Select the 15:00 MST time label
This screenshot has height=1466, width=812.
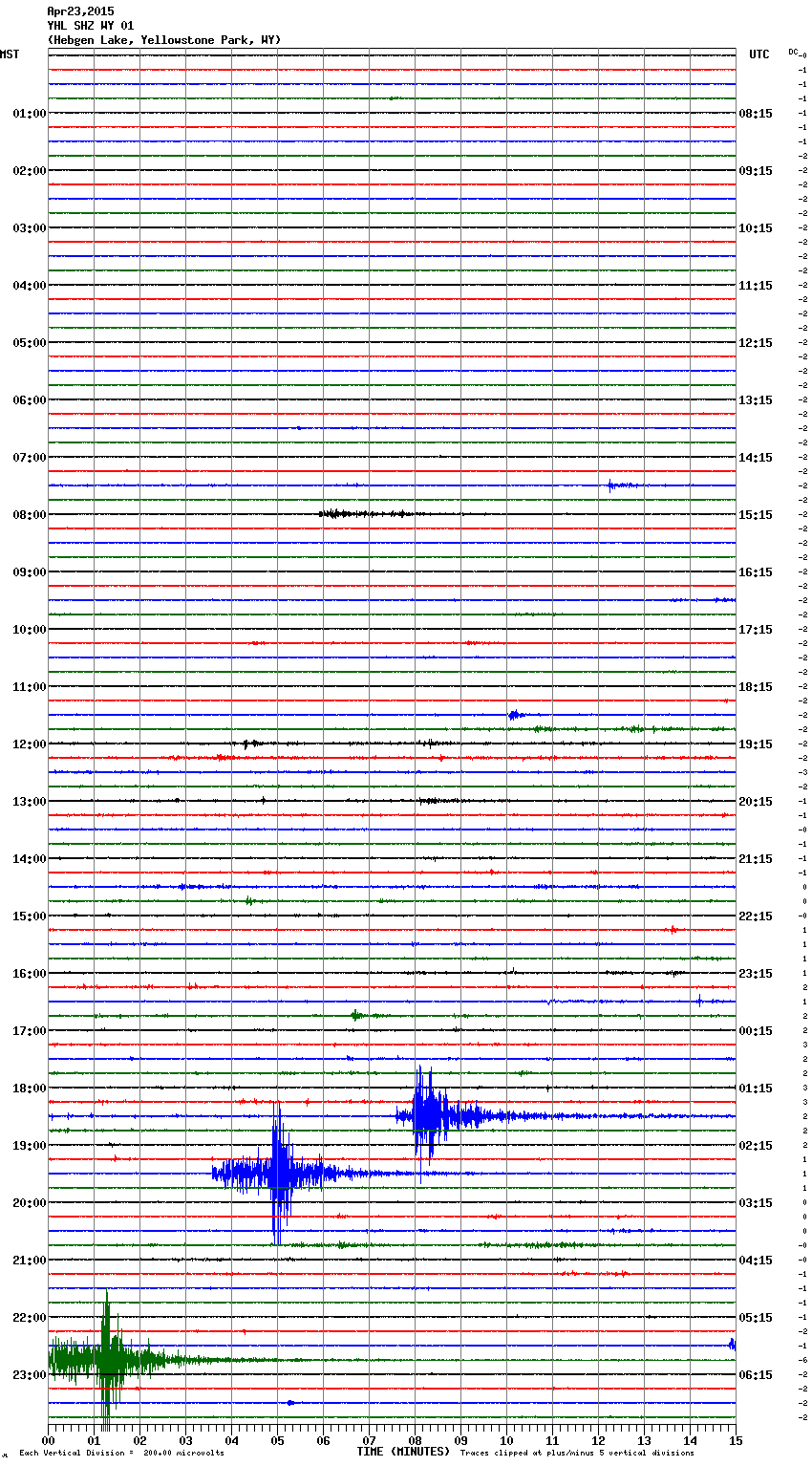[30, 916]
